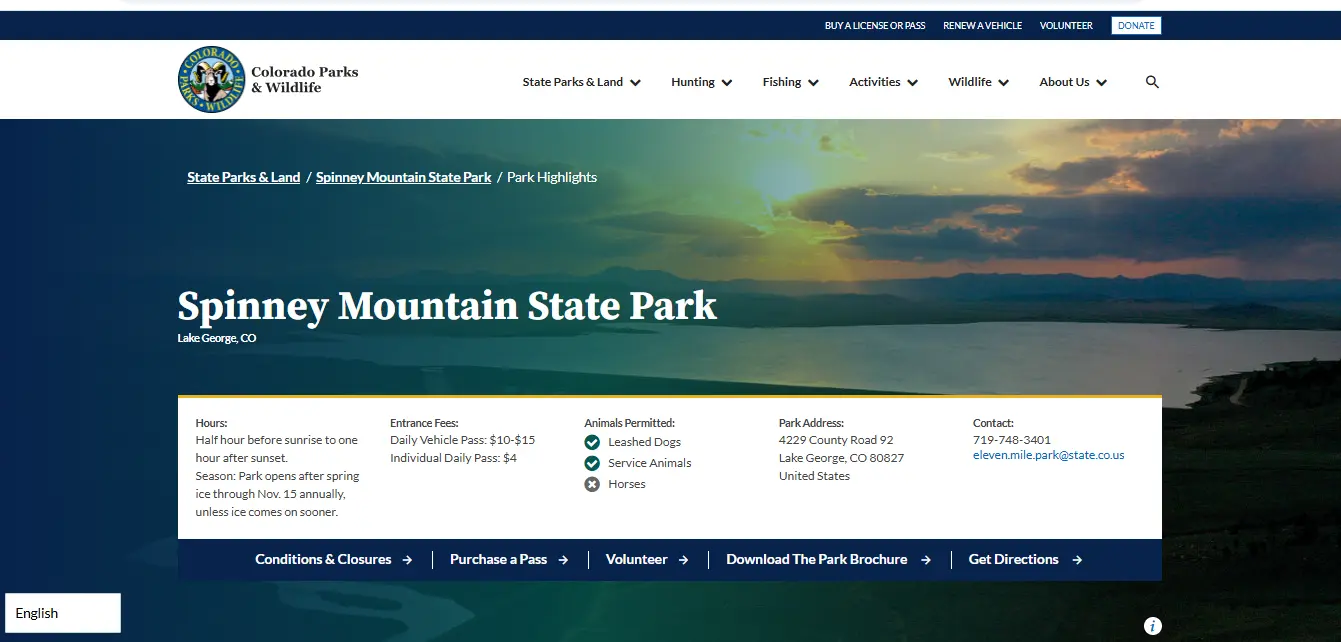Open the Activities navigation item
The height and width of the screenshot is (642, 1341).
coord(874,82)
